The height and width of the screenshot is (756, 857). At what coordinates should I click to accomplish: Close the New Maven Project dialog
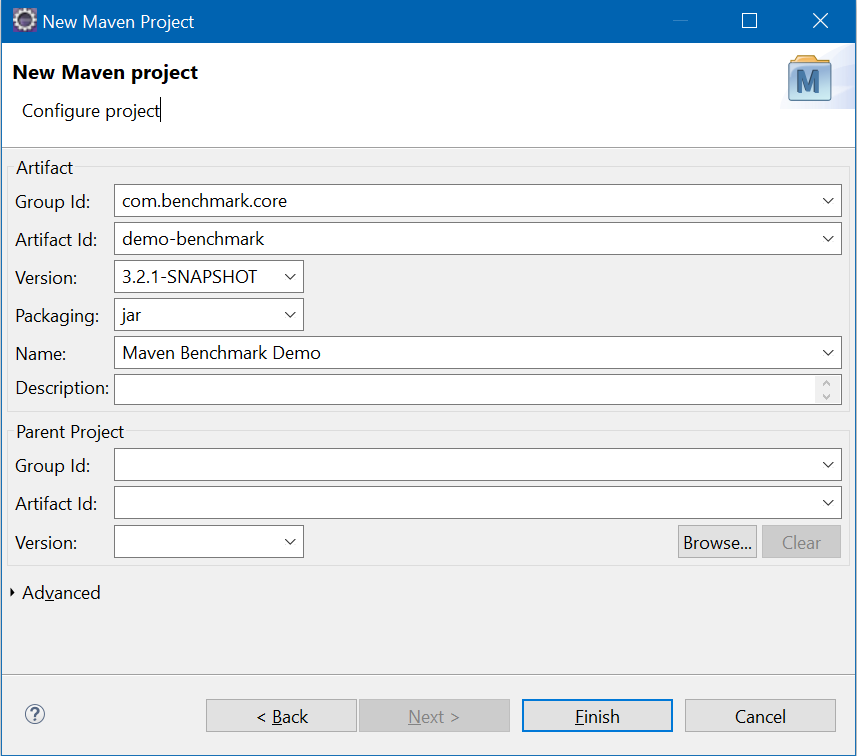tap(820, 21)
